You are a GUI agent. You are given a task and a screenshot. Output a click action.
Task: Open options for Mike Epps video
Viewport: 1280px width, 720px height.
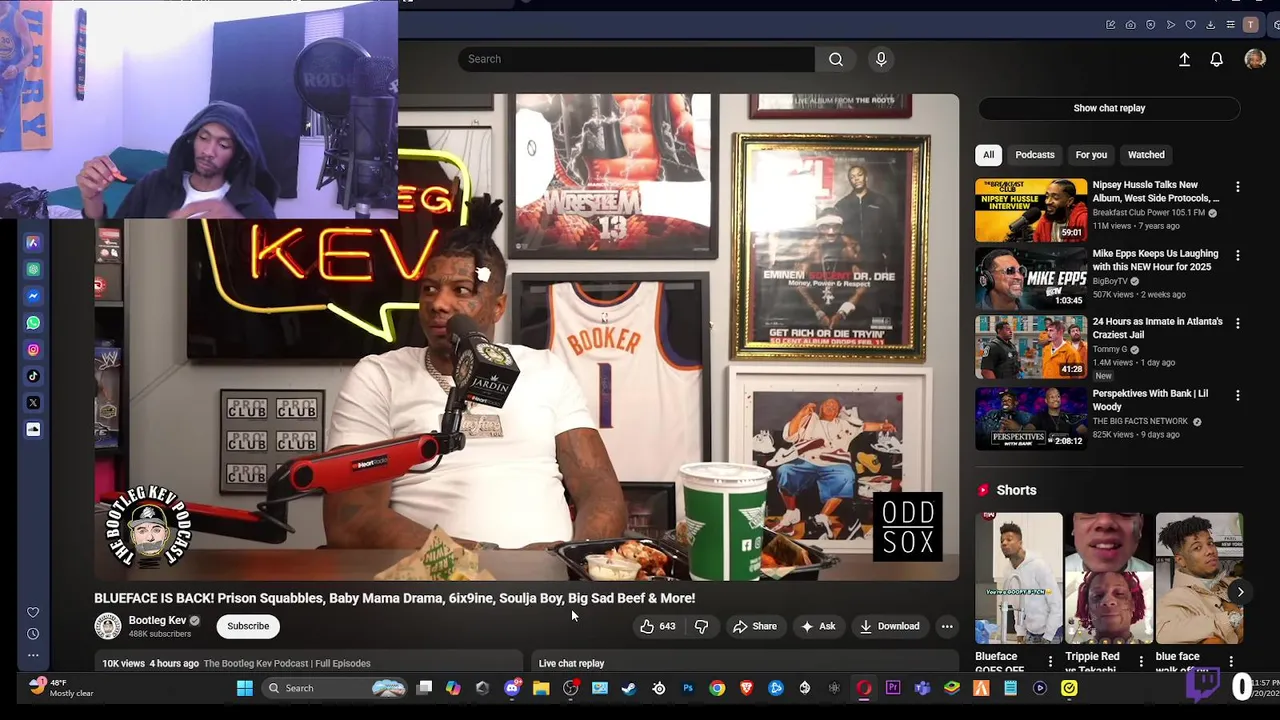point(1237,256)
